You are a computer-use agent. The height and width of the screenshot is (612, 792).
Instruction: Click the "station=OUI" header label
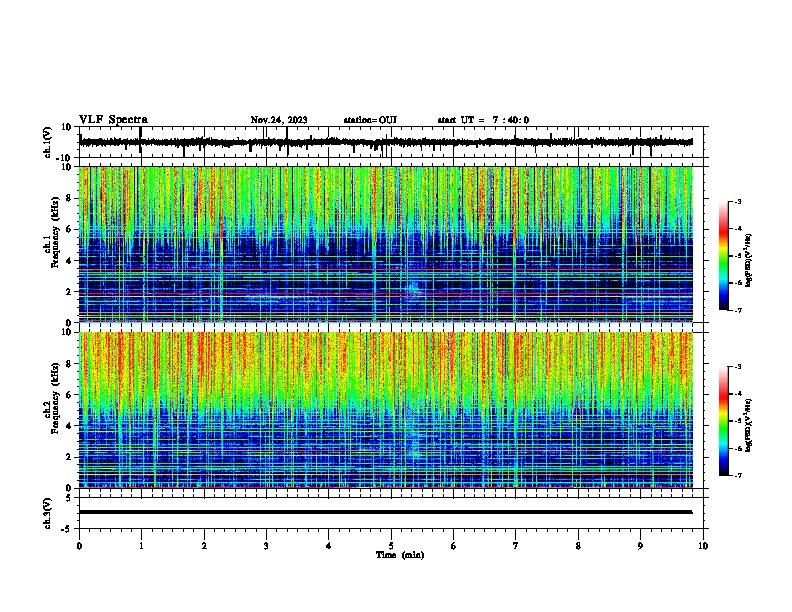pos(370,120)
